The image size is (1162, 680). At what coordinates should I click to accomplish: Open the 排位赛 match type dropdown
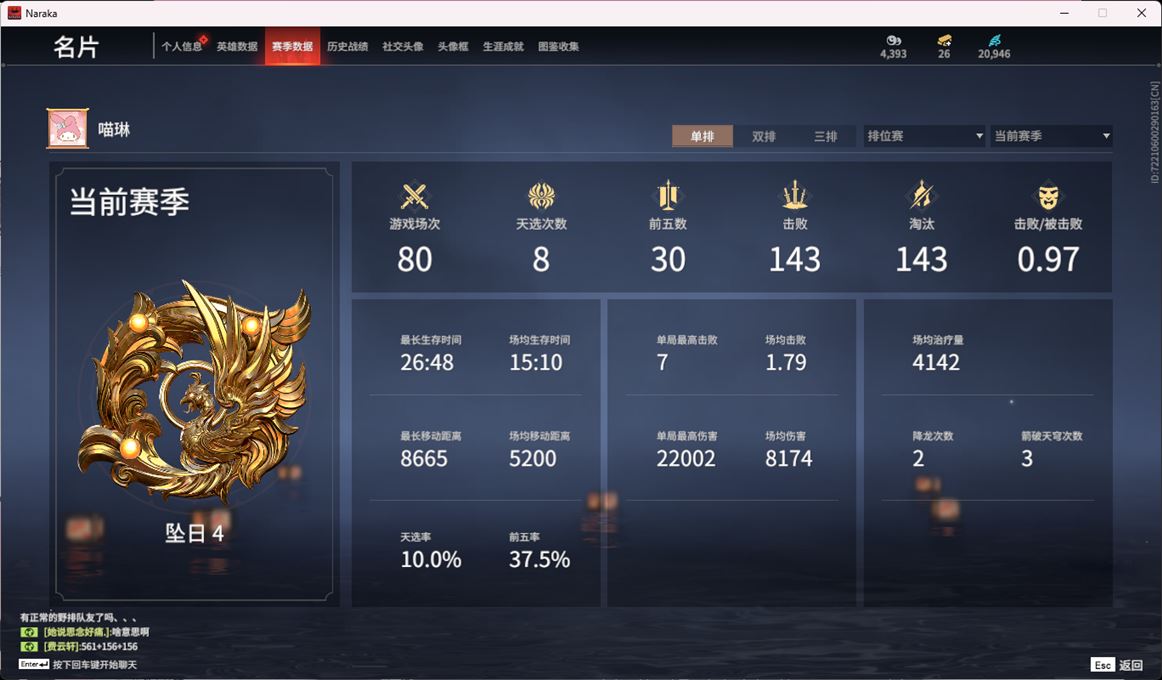click(925, 136)
